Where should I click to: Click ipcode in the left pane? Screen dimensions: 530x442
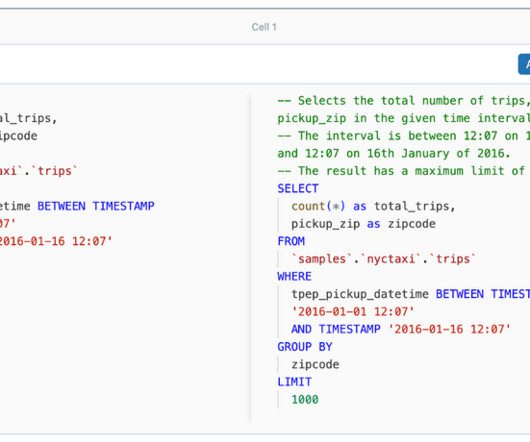[19, 136]
